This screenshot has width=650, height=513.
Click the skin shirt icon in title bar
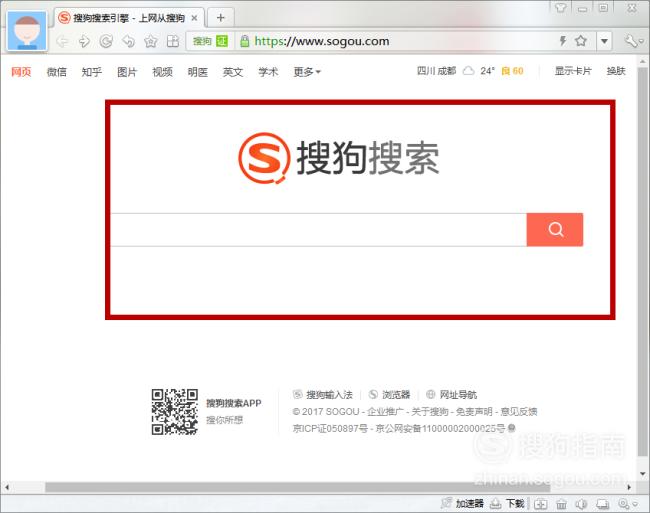coord(560,8)
